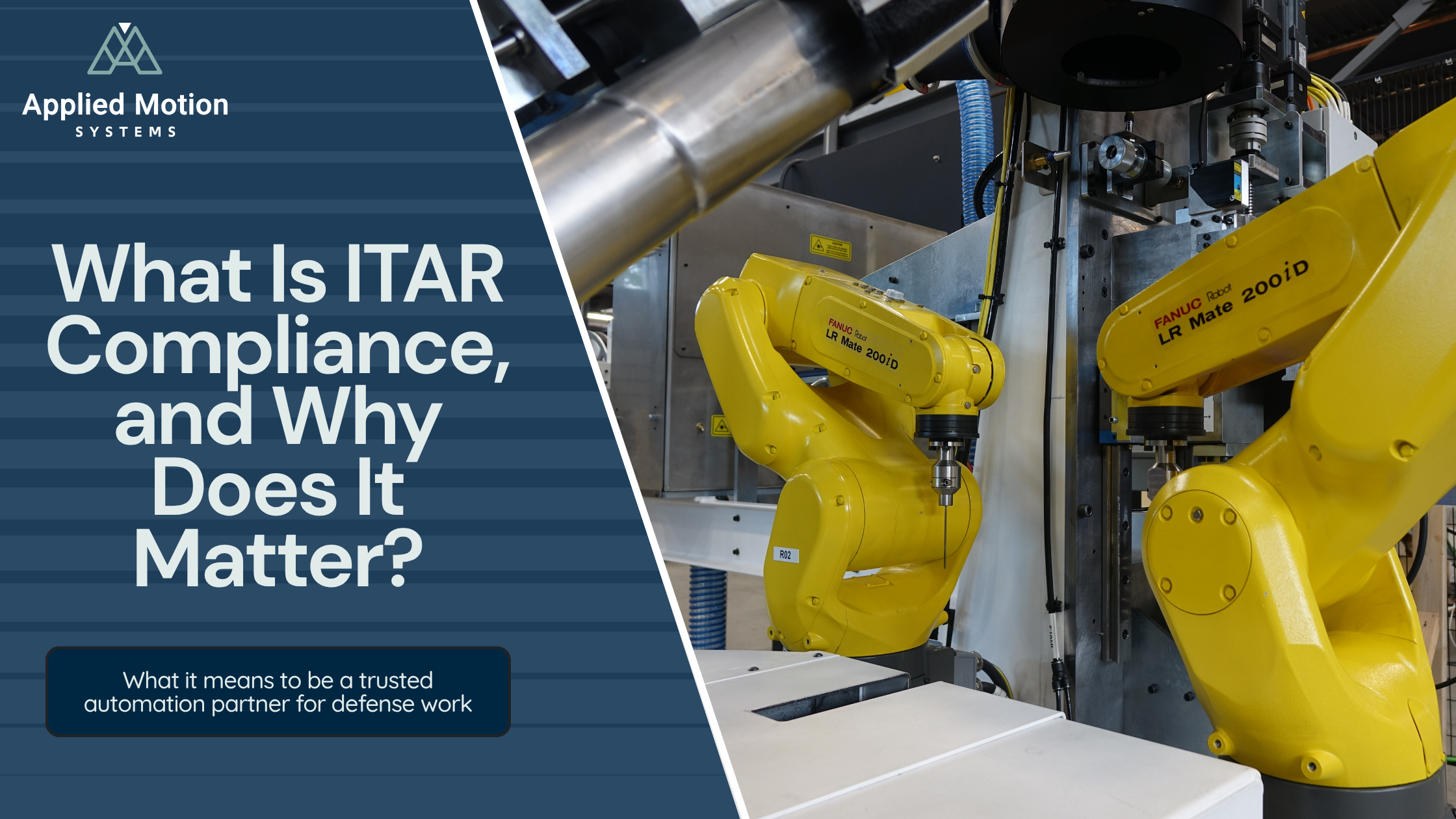Click the headline 'What Is ITAR Compliance, and Why Does It Matter?'
Image resolution: width=1456 pixels, height=819 pixels.
278,415
